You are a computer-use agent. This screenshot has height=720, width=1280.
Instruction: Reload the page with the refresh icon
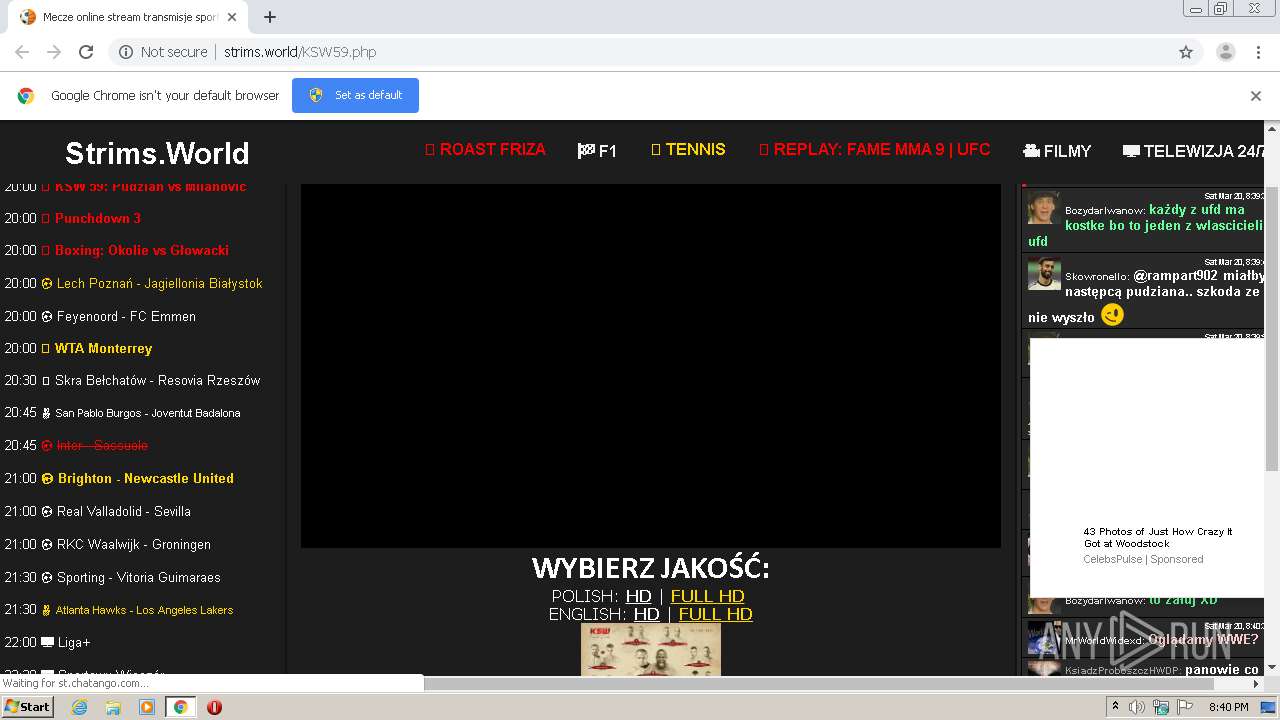(86, 52)
